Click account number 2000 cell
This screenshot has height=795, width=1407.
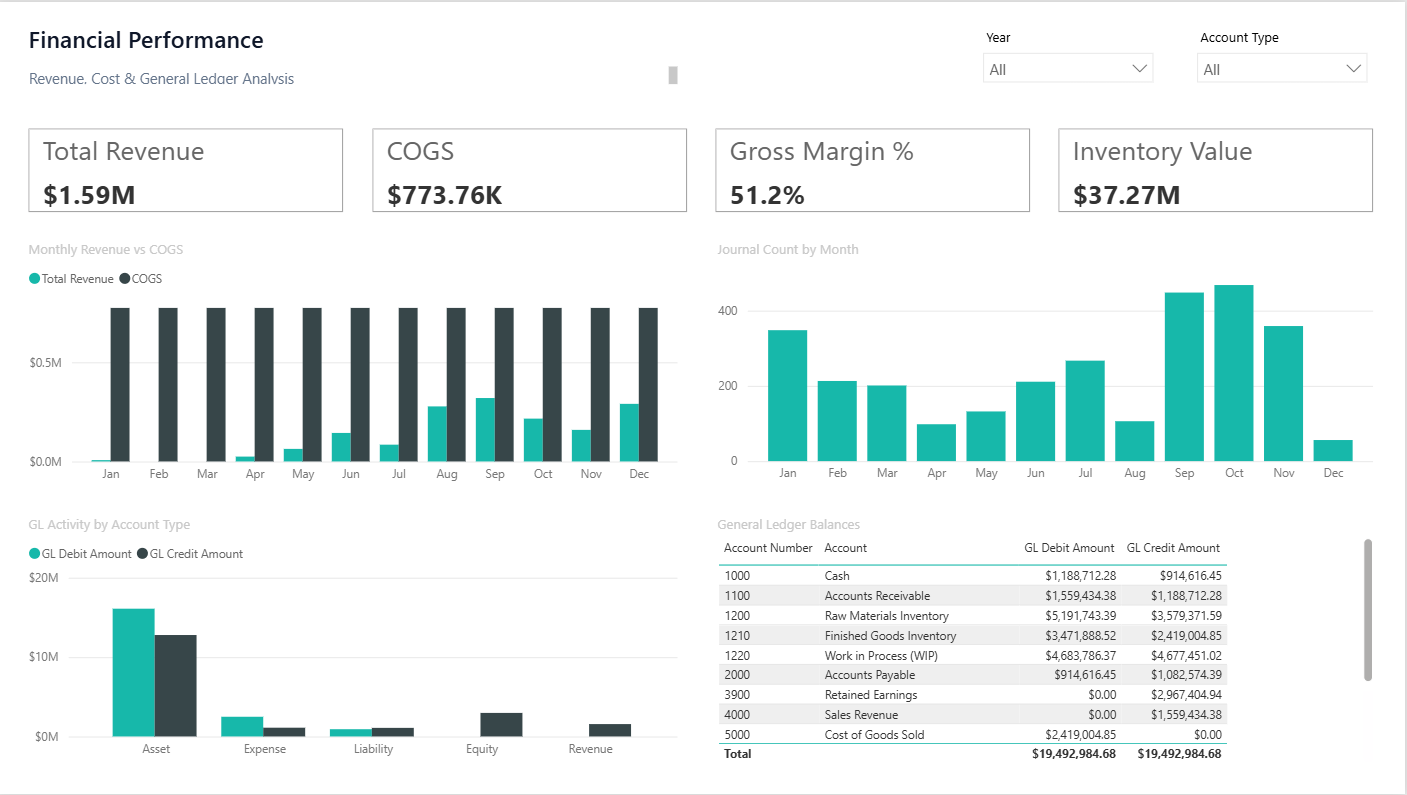click(x=737, y=675)
